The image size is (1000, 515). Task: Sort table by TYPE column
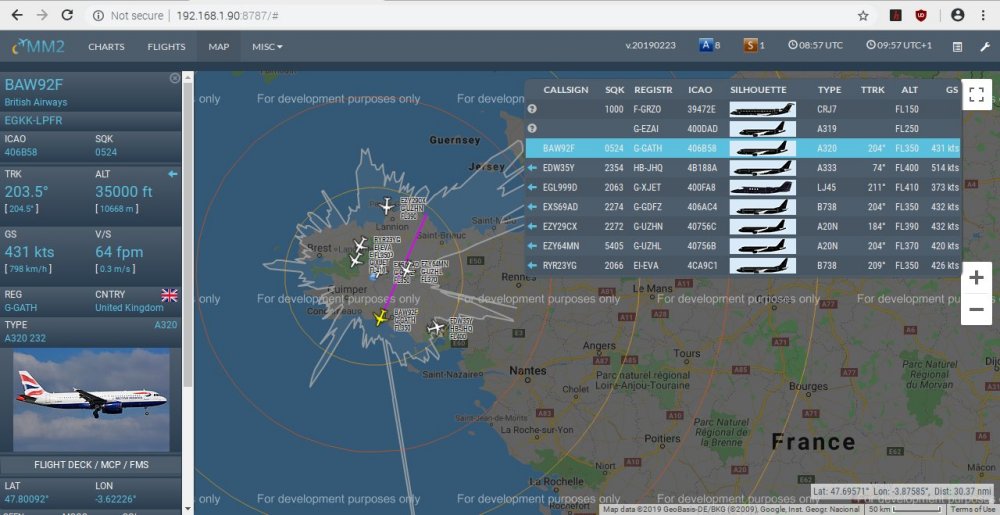[829, 90]
